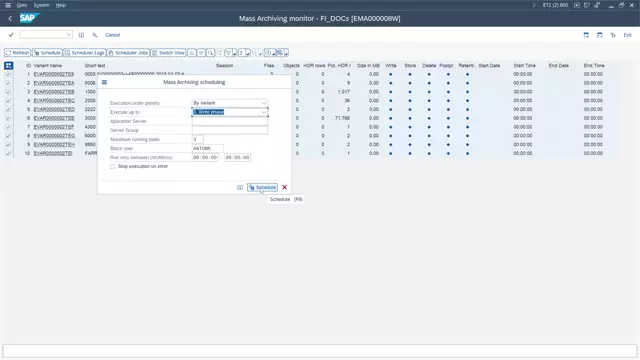
Task: Click the sort ascending toolbar icon
Action: click(191, 53)
